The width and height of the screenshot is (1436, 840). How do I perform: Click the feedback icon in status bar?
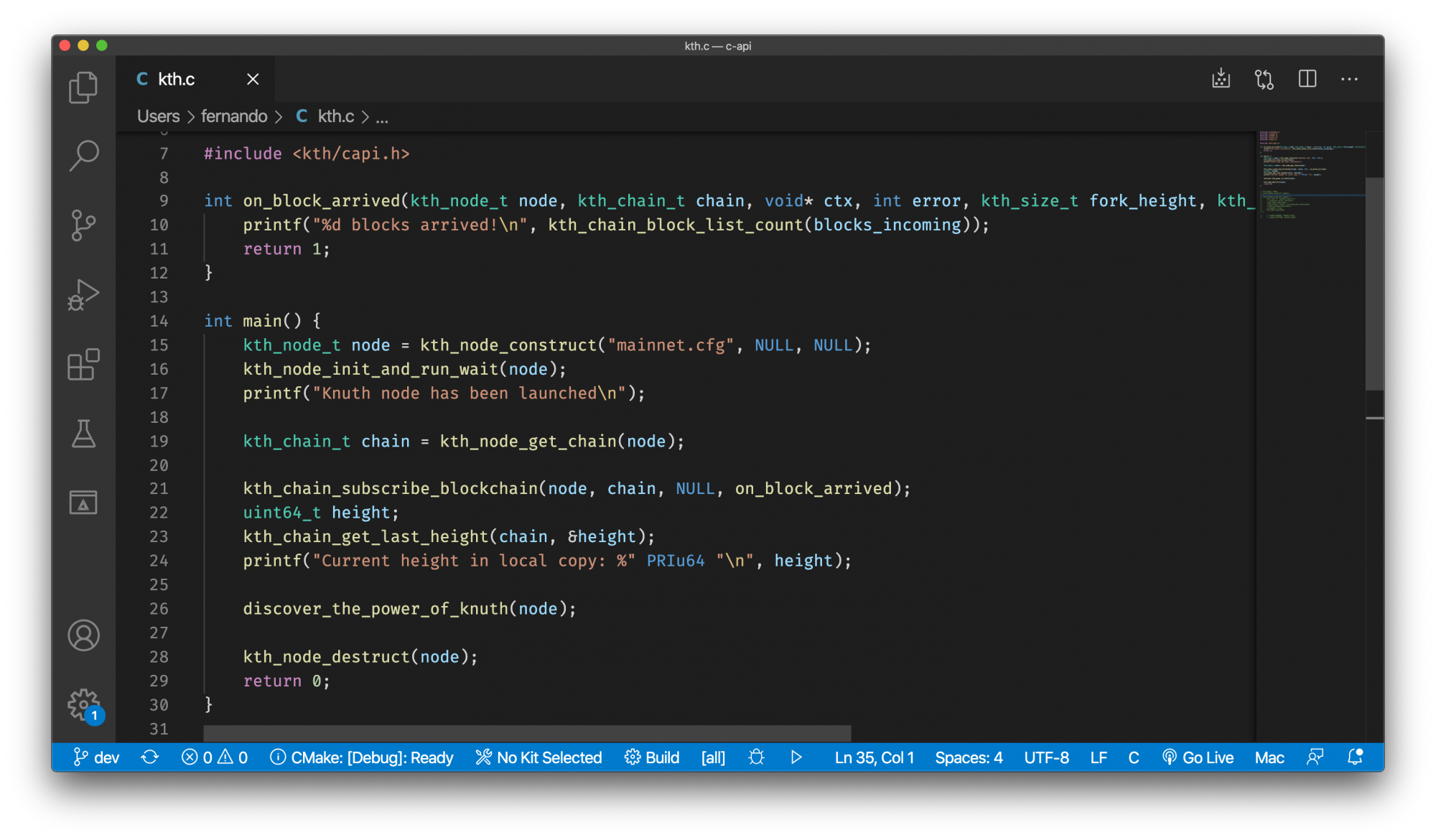click(x=1315, y=757)
